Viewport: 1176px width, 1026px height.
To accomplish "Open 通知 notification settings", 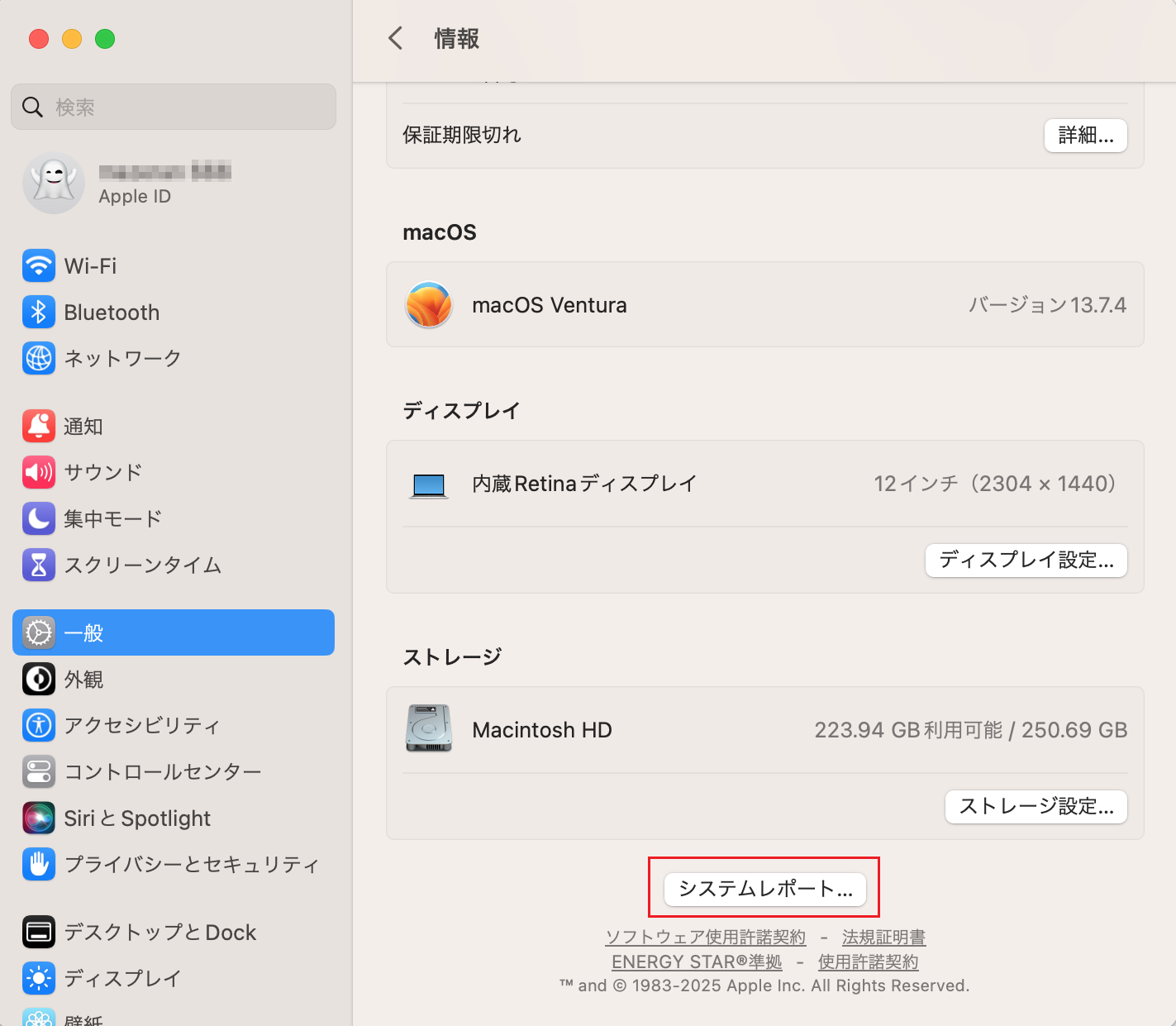I will tap(83, 426).
